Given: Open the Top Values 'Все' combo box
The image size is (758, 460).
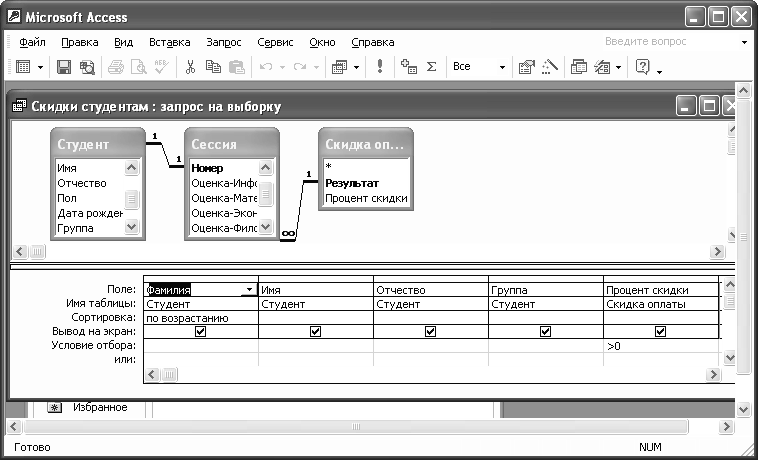Looking at the screenshot, I should click(479, 67).
